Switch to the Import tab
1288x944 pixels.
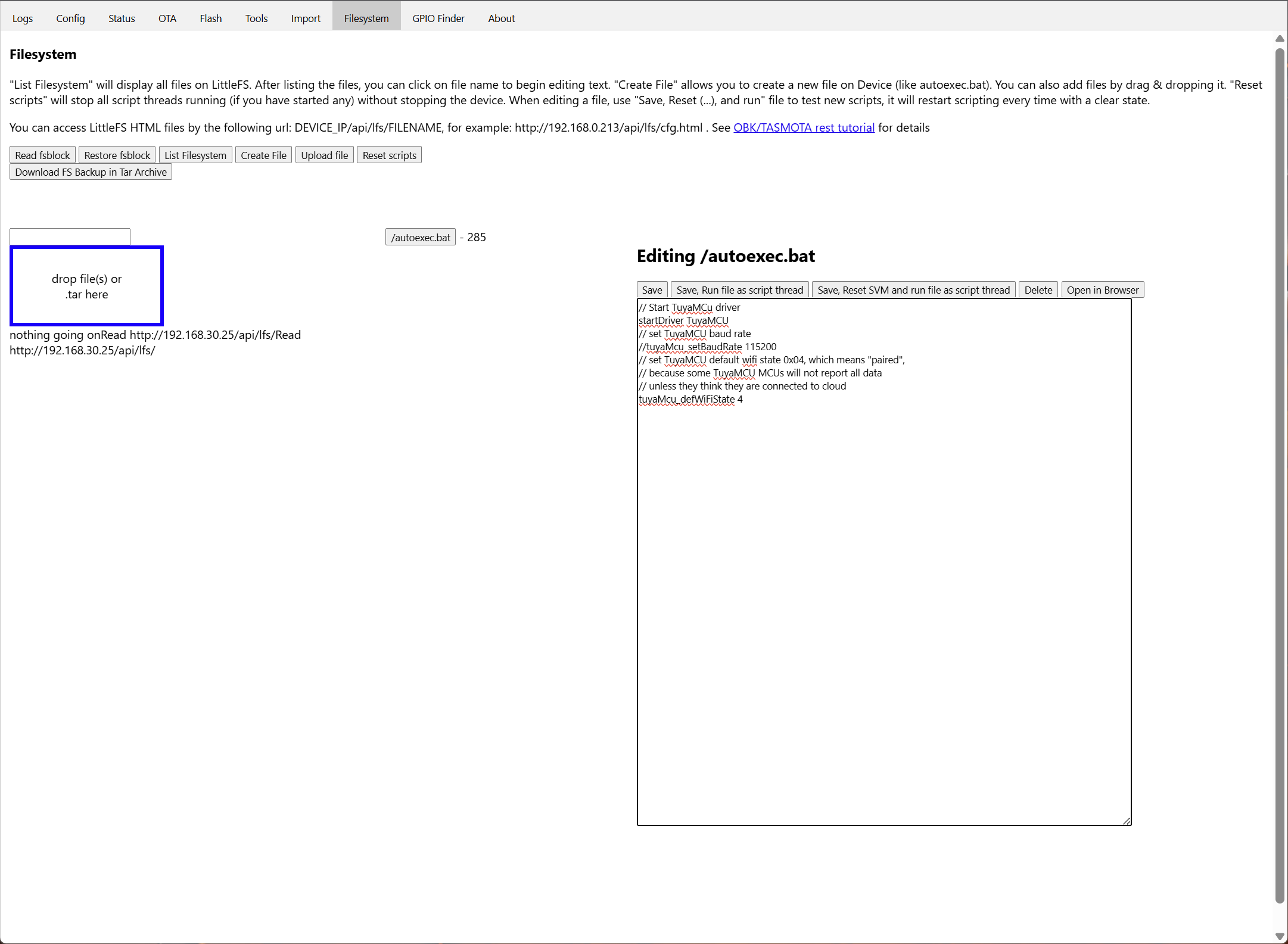pos(306,18)
